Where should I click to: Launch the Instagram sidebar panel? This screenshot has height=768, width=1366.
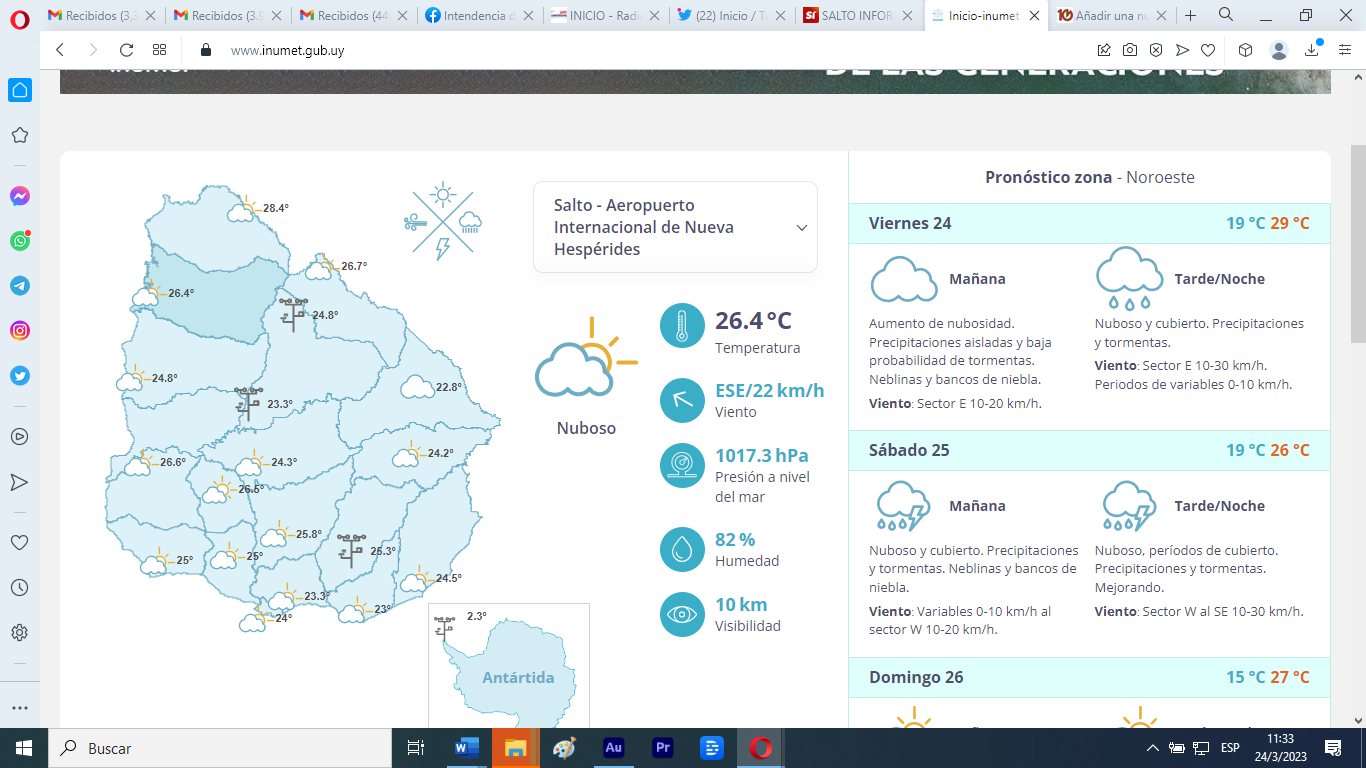tap(20, 331)
